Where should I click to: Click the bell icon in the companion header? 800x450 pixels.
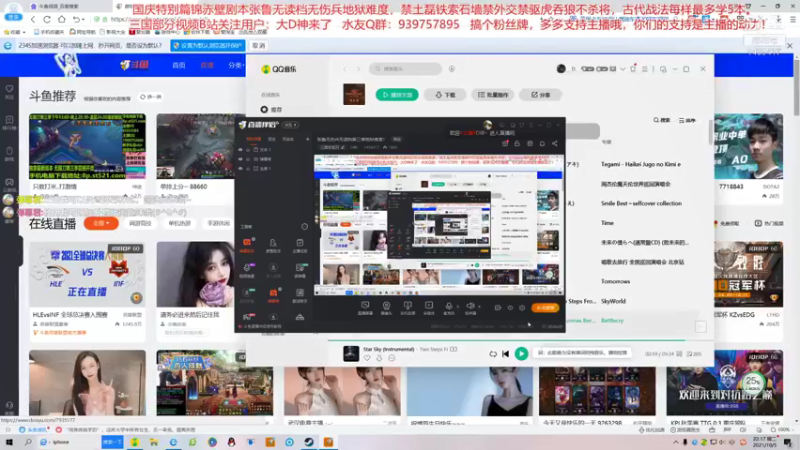[542, 144]
